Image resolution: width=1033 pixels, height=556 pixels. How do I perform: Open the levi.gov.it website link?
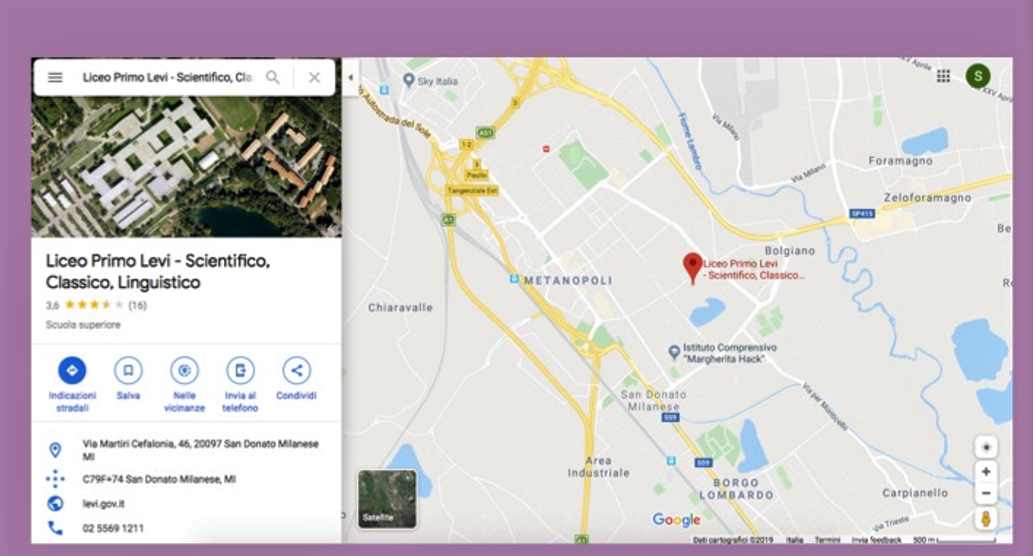click(103, 504)
